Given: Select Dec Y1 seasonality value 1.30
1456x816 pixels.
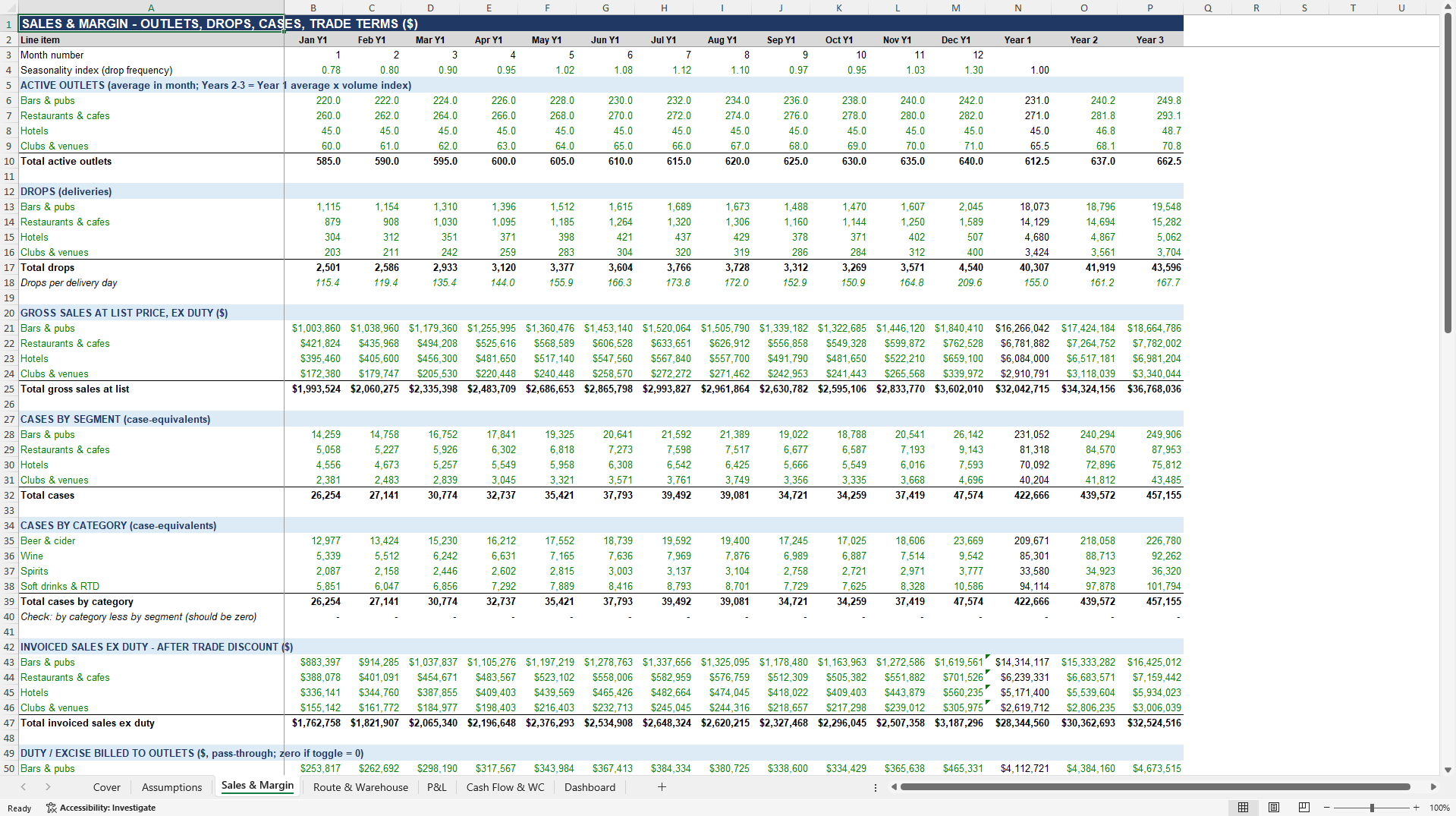Looking at the screenshot, I should click(x=956, y=70).
